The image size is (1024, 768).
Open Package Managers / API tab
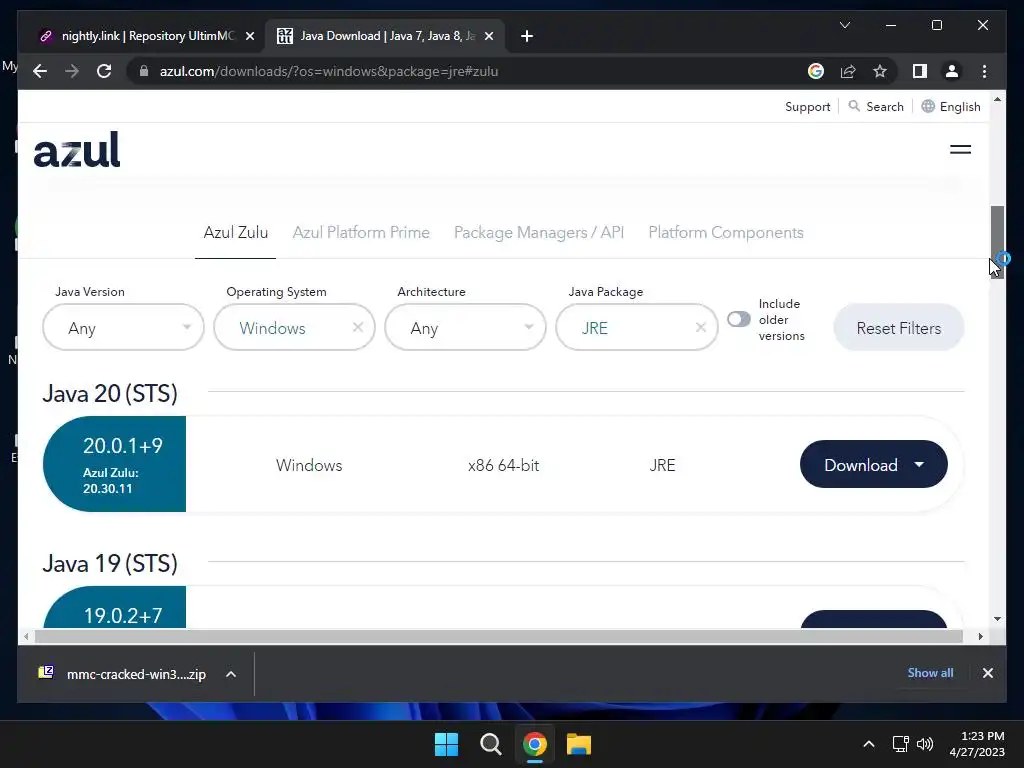point(539,232)
